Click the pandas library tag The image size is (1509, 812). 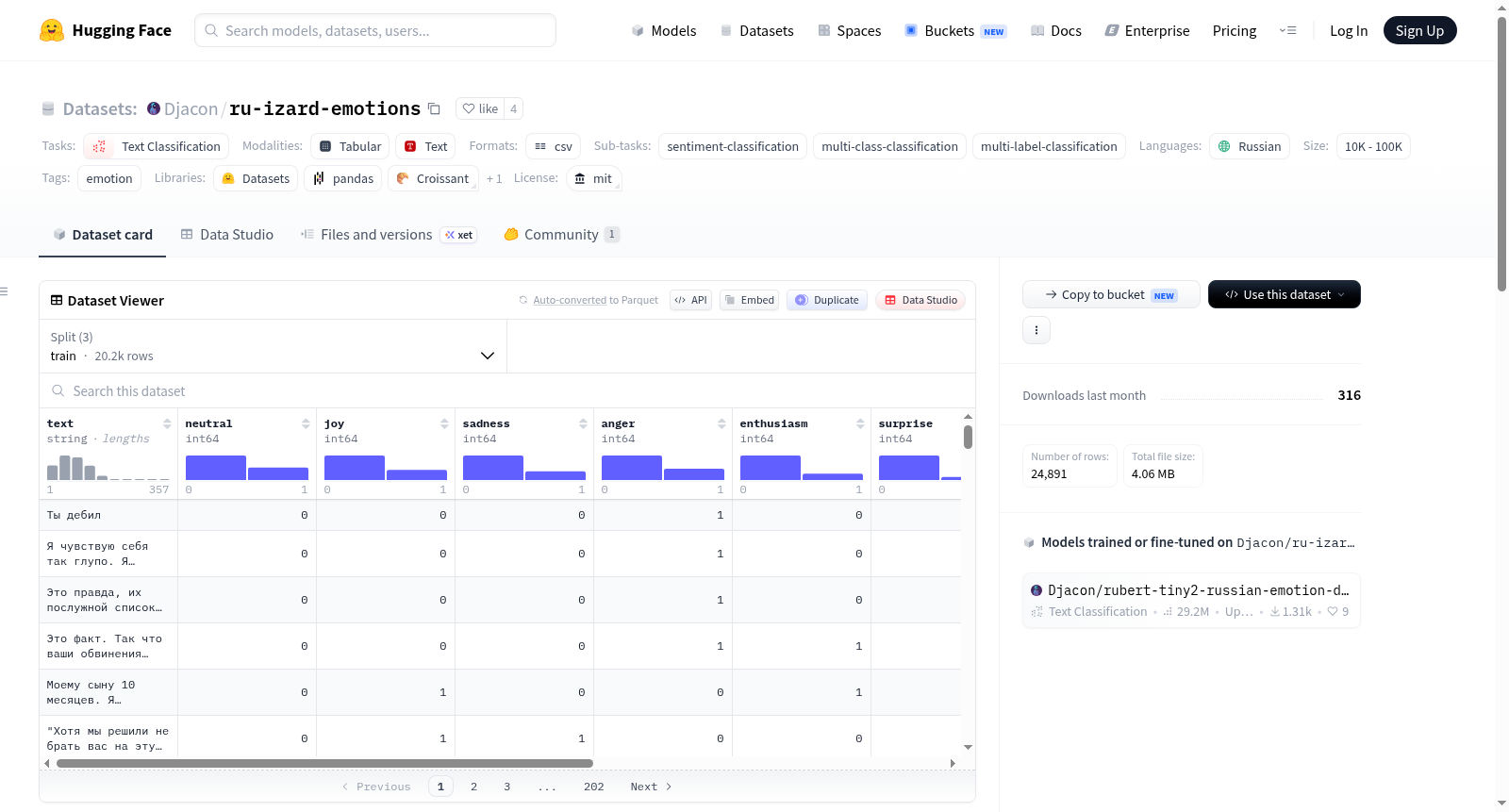coord(343,178)
